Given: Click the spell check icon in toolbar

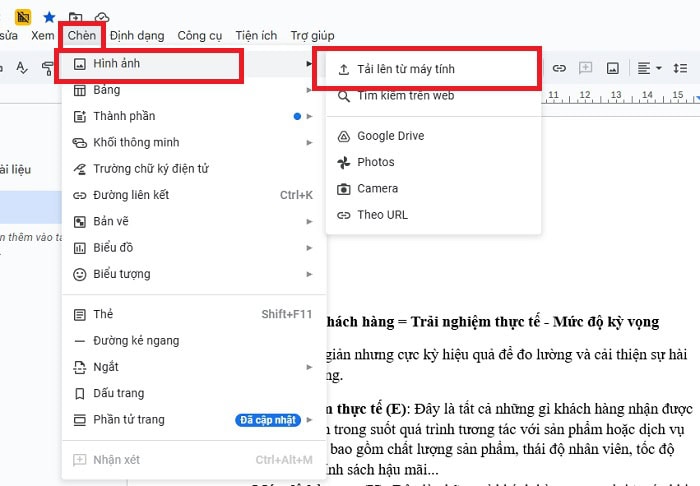Looking at the screenshot, I should click(22, 67).
